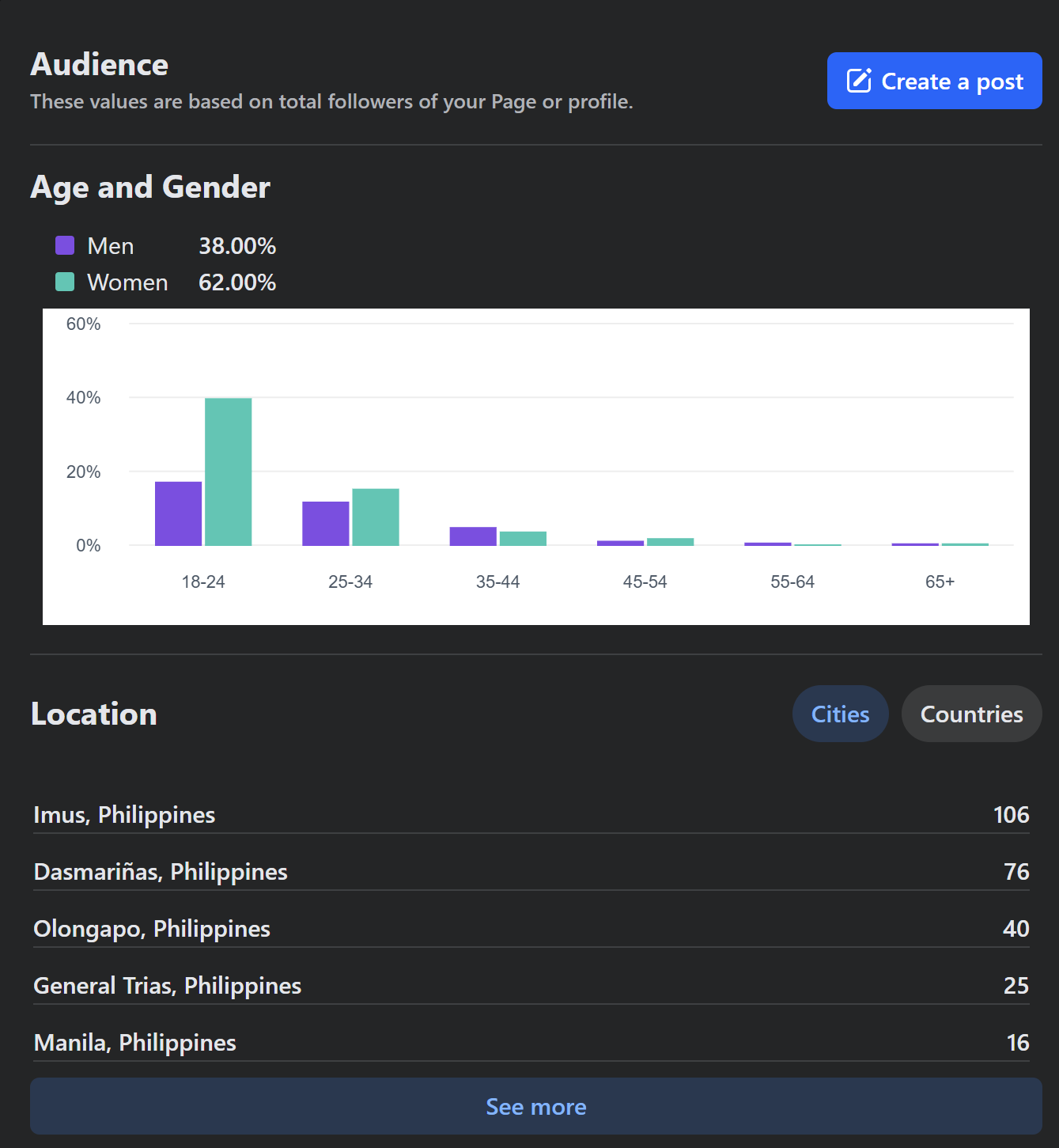Click the purple Men bar for 25-34

pyautogui.click(x=325, y=524)
